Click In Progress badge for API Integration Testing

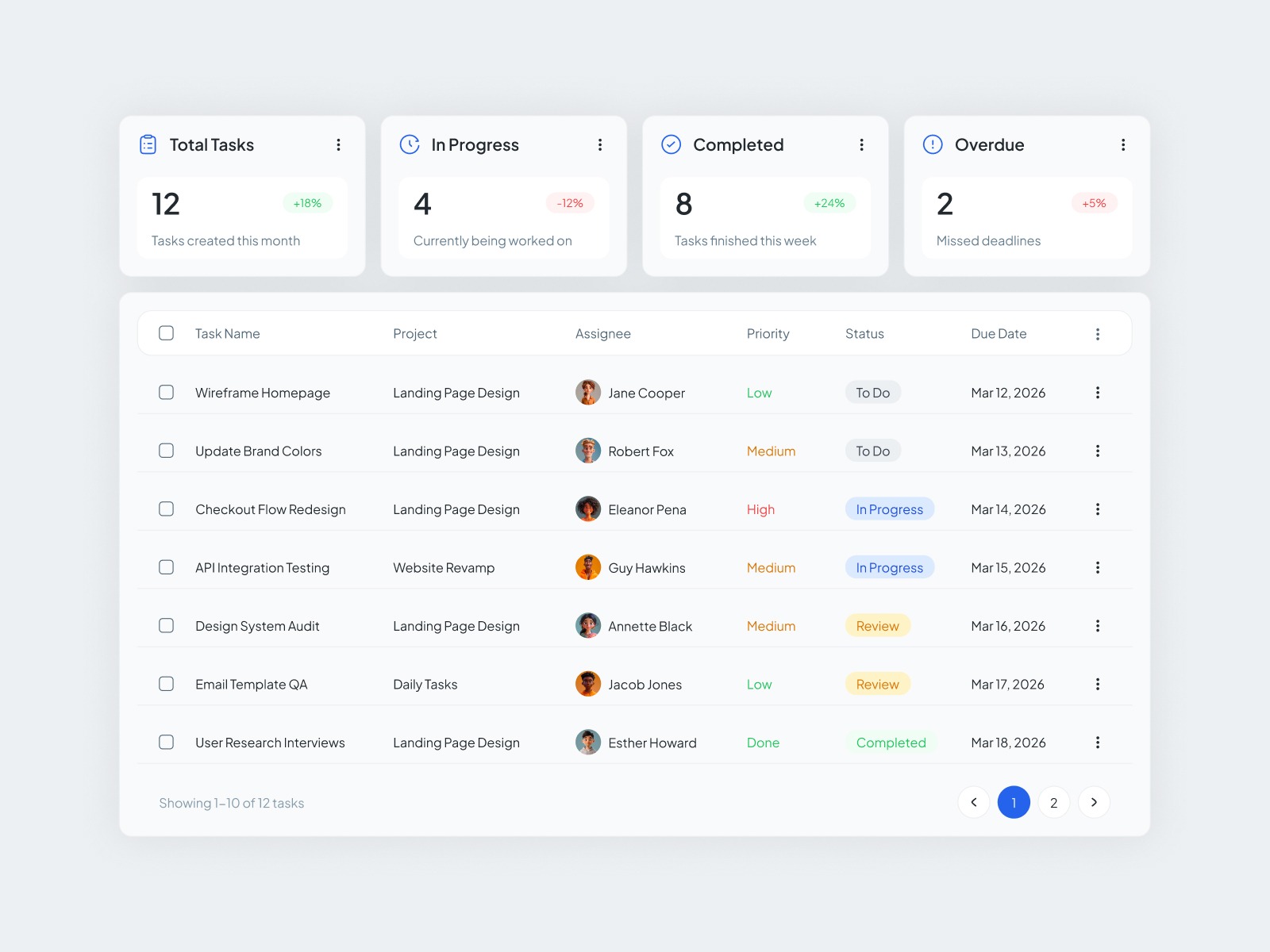[890, 567]
